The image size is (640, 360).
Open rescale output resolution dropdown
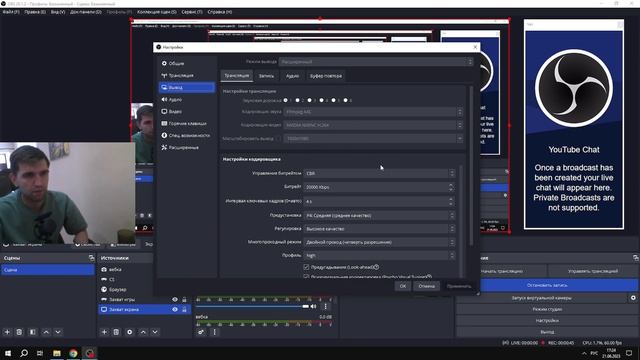pos(373,139)
